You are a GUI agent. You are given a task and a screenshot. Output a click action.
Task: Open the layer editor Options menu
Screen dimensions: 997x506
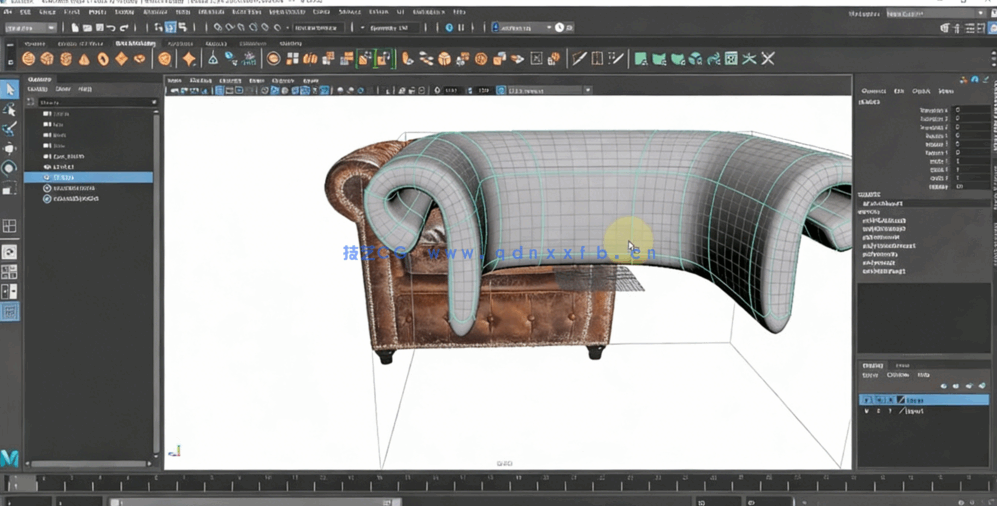pyautogui.click(x=898, y=375)
